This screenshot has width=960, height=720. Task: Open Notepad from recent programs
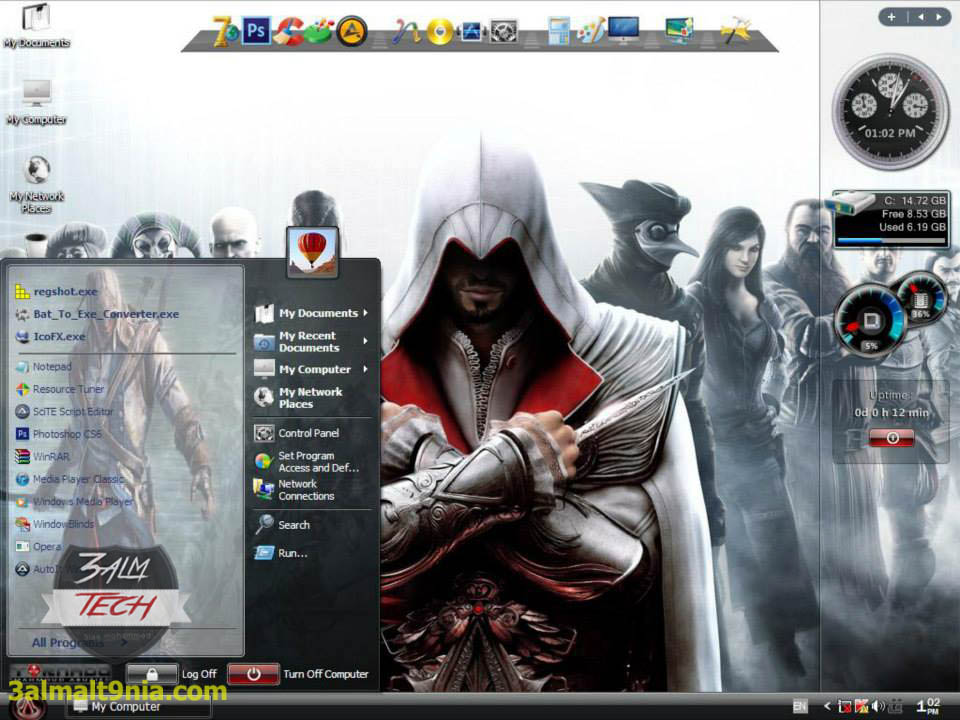click(x=126, y=367)
